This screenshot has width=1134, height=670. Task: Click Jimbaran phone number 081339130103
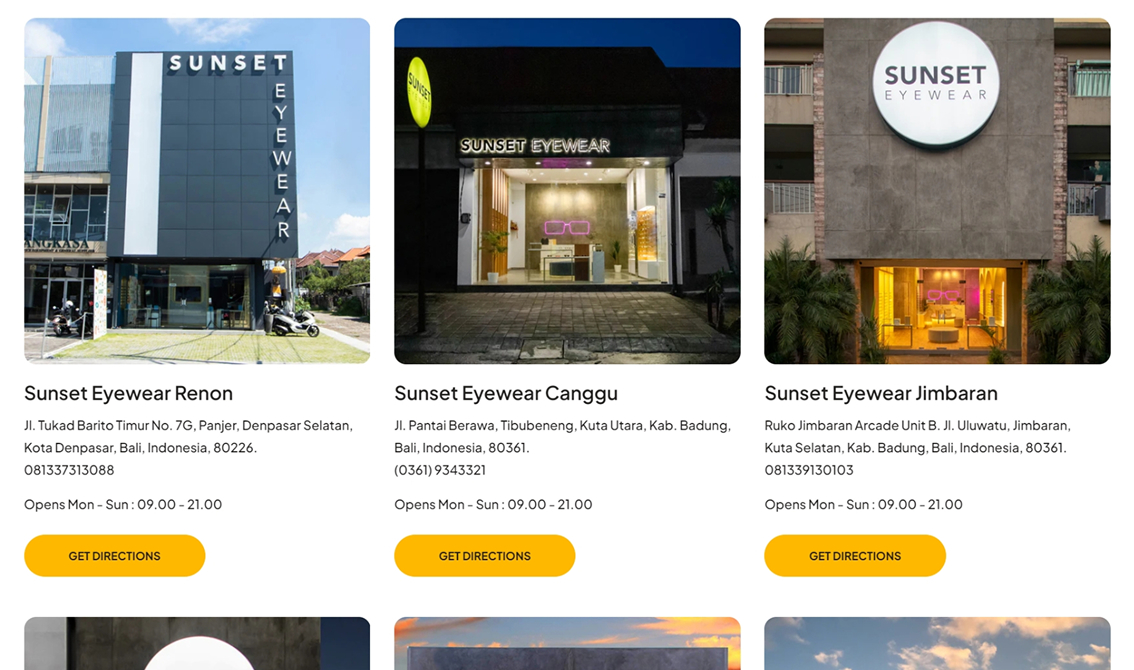point(809,470)
